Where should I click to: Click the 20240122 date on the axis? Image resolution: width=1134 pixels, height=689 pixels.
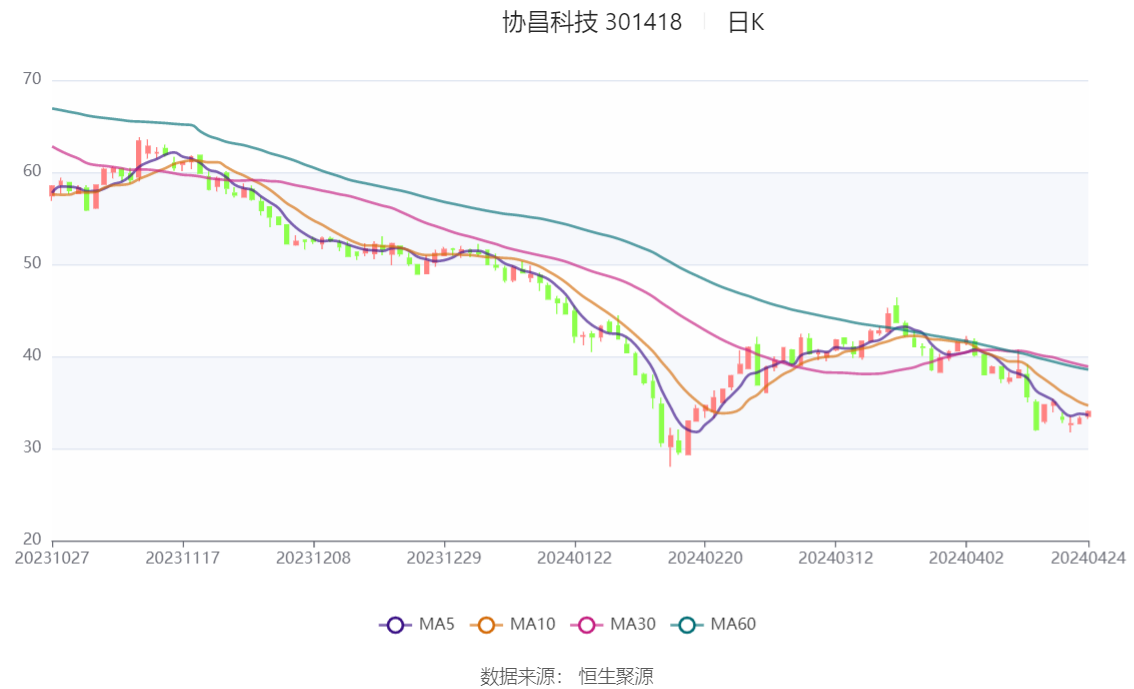pyautogui.click(x=573, y=557)
